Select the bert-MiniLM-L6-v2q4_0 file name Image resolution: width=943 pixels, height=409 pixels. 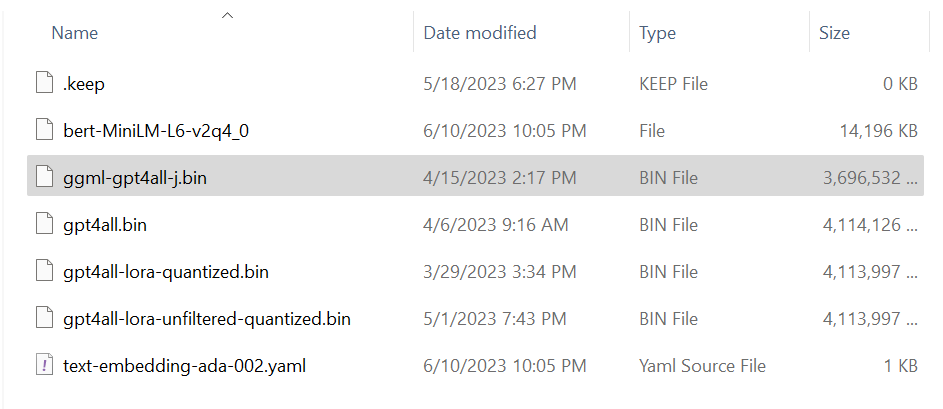pyautogui.click(x=156, y=131)
